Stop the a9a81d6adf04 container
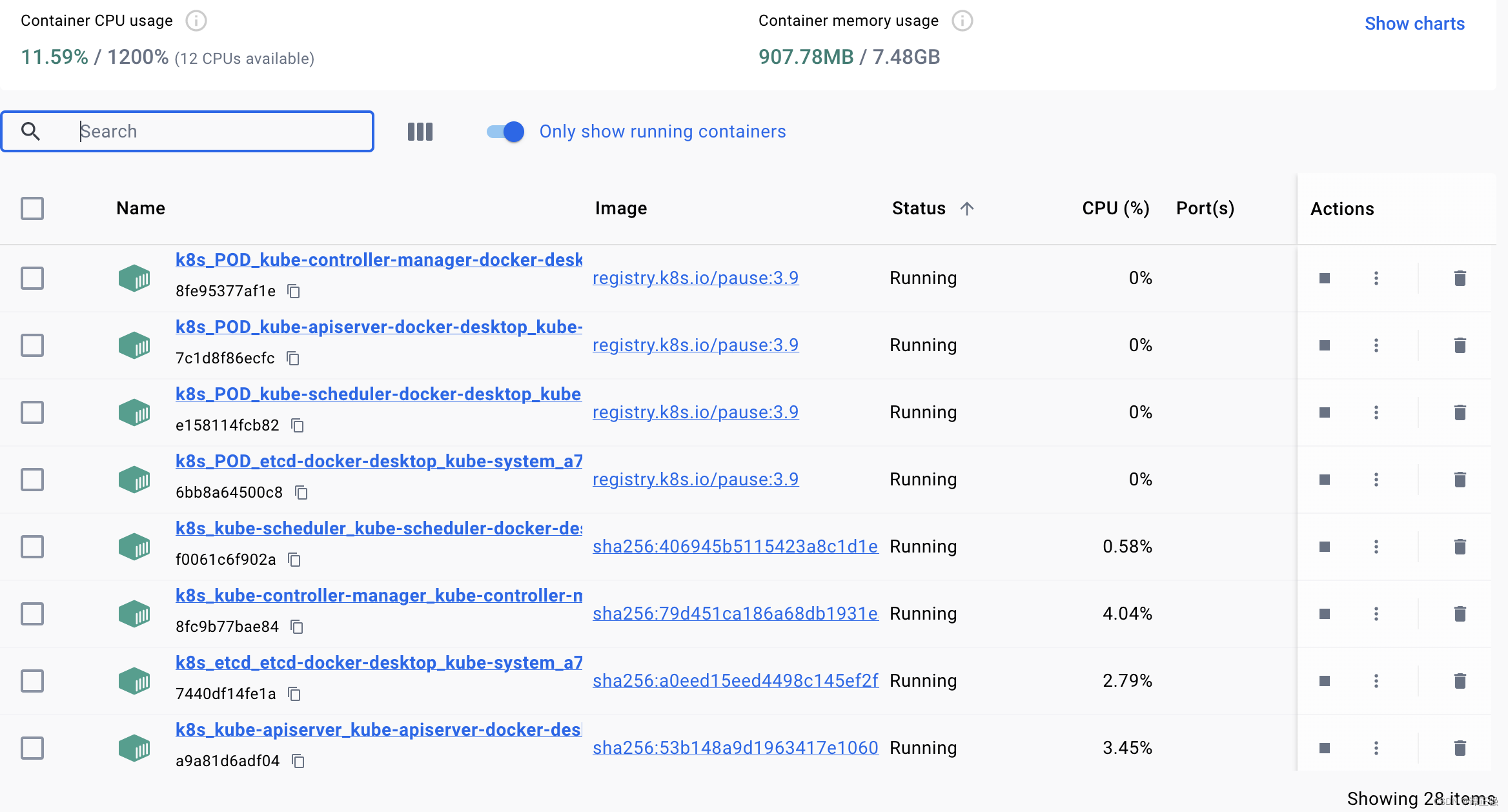 click(1325, 748)
